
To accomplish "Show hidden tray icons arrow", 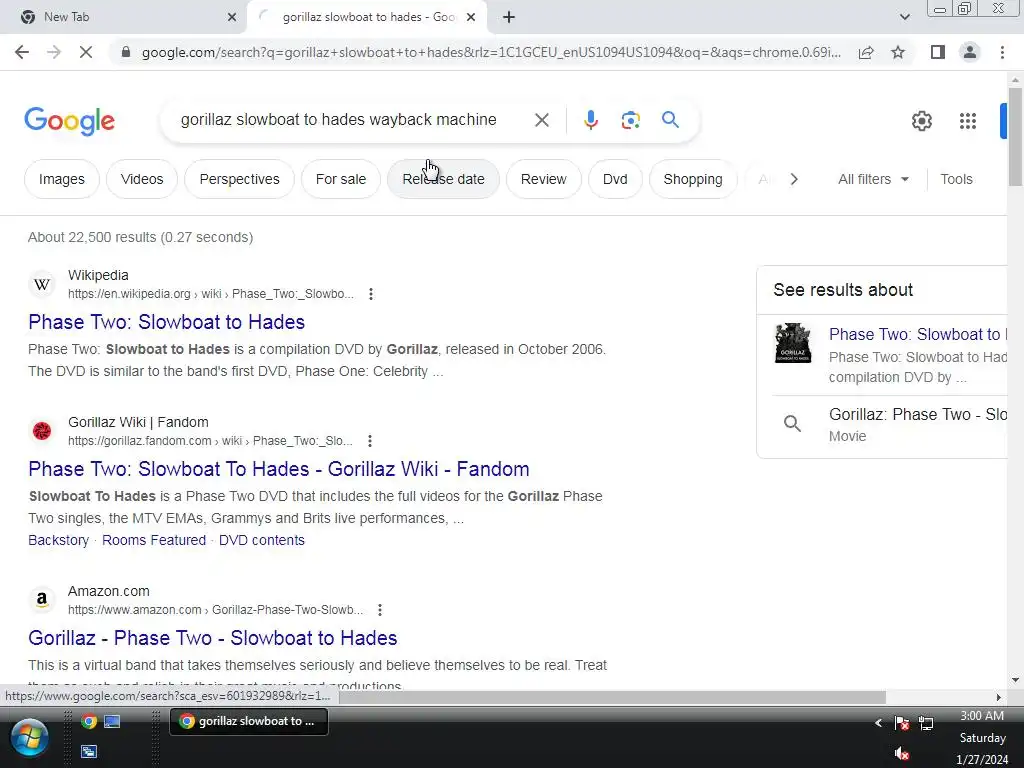I will click(878, 722).
